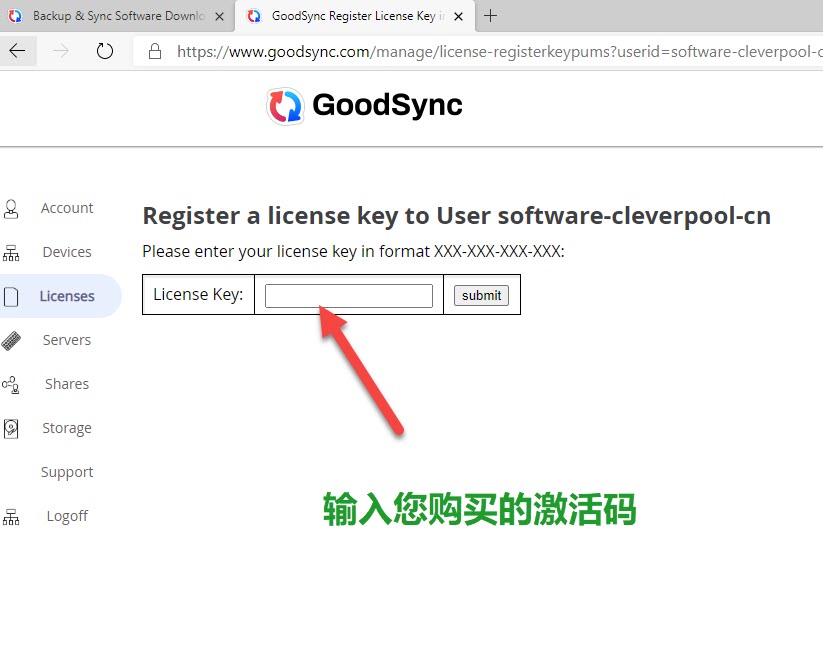Click the 'Register a license key' heading

(457, 216)
